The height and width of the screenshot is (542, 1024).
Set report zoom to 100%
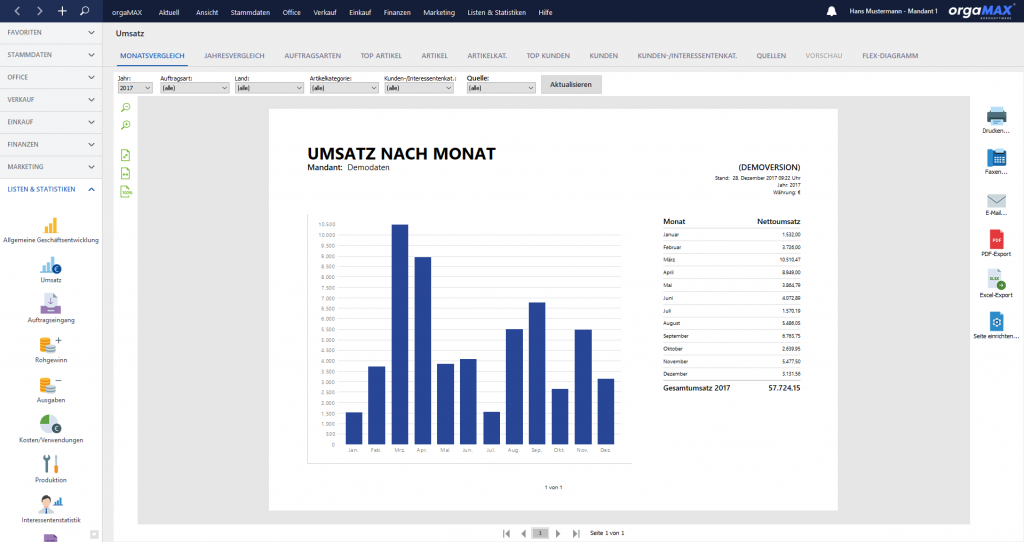tap(126, 191)
